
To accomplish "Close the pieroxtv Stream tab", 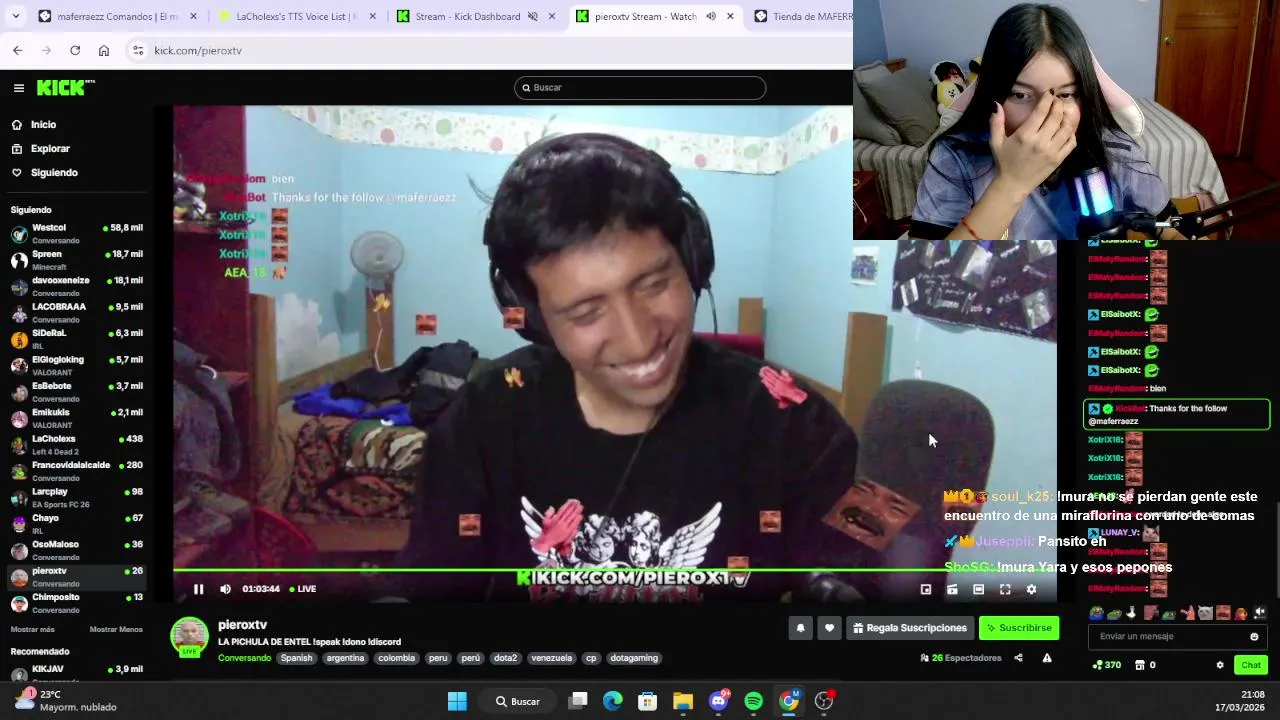I will pos(731,16).
